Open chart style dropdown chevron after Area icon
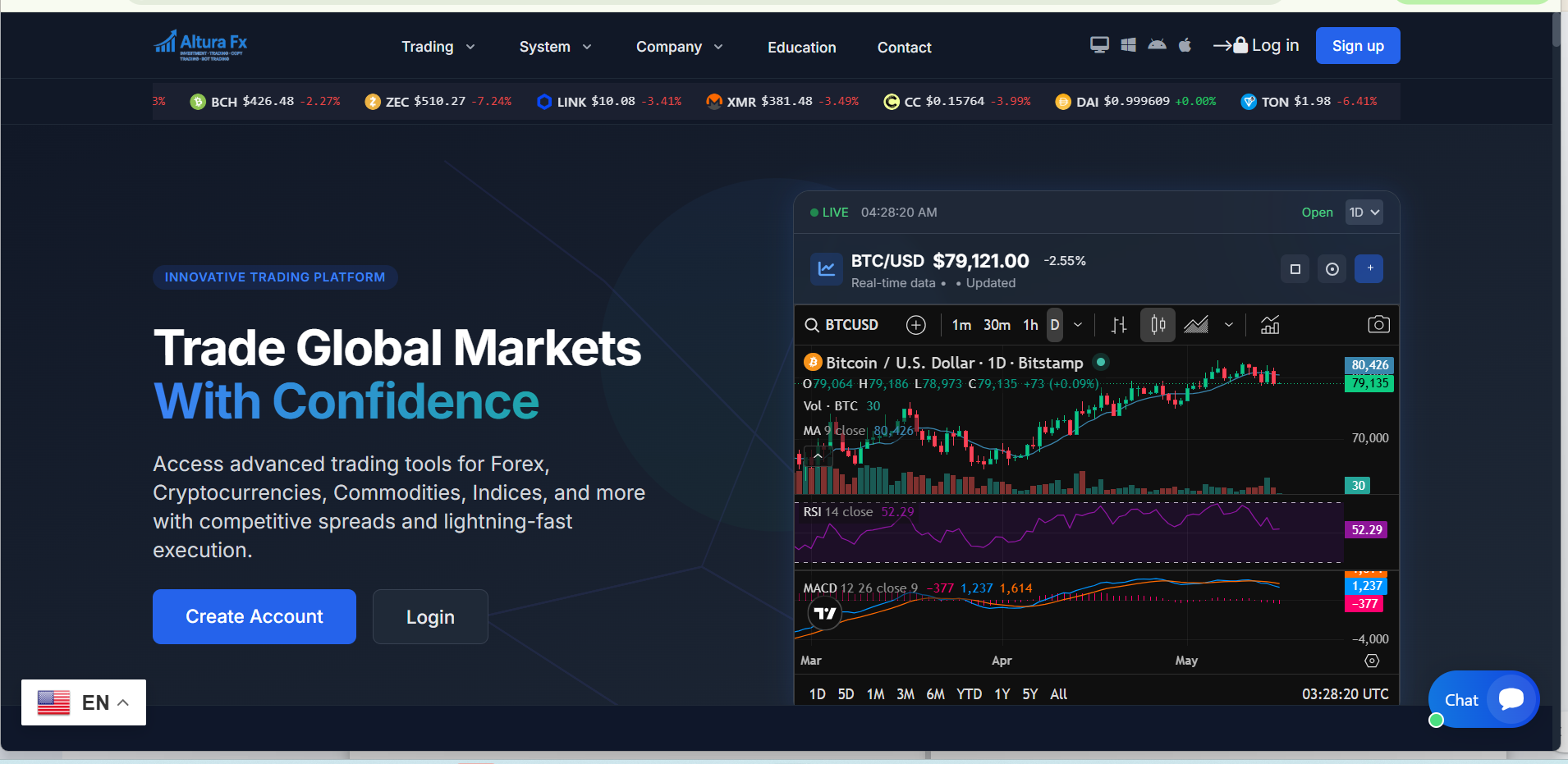 click(x=1229, y=325)
